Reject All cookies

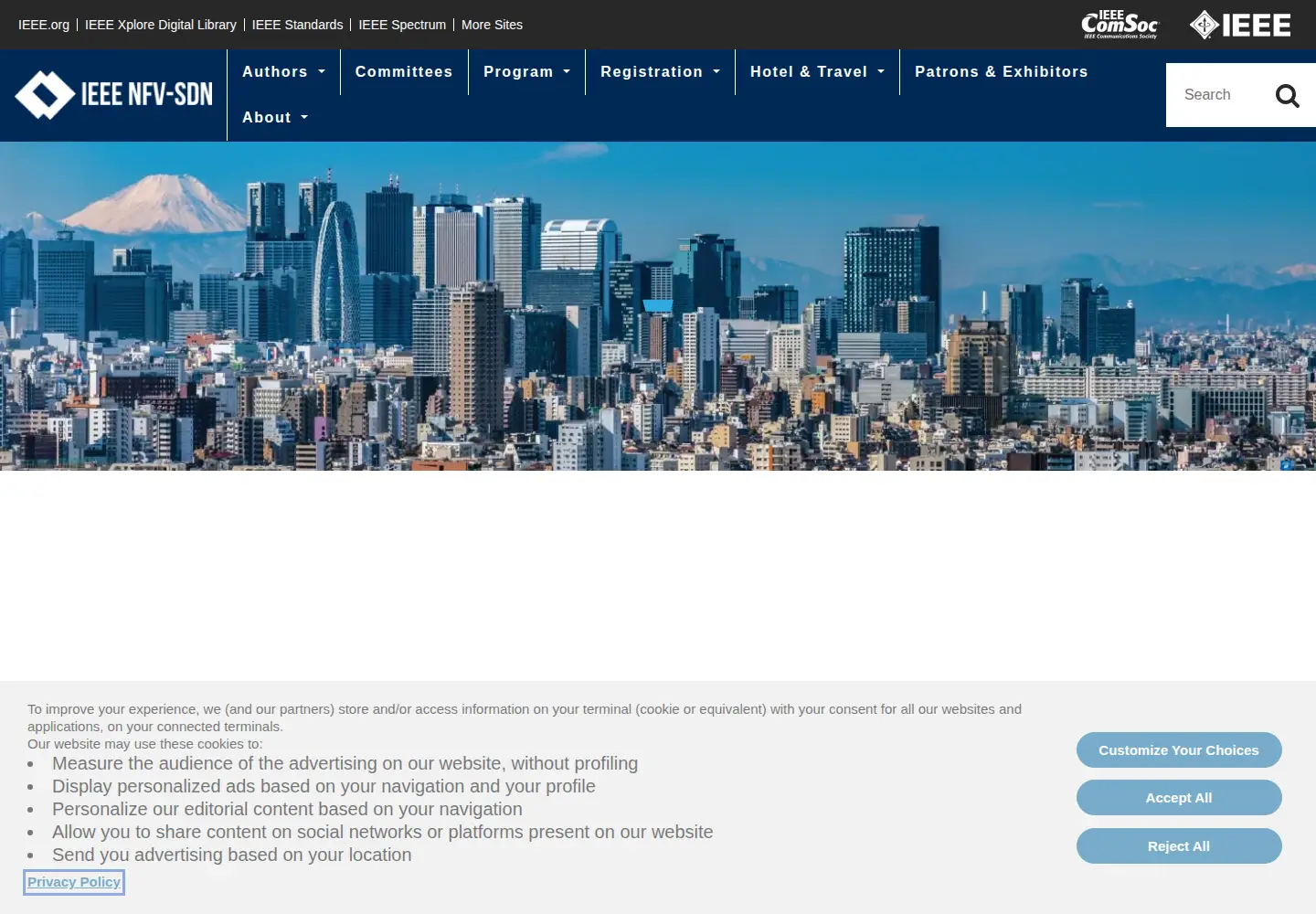(1179, 846)
